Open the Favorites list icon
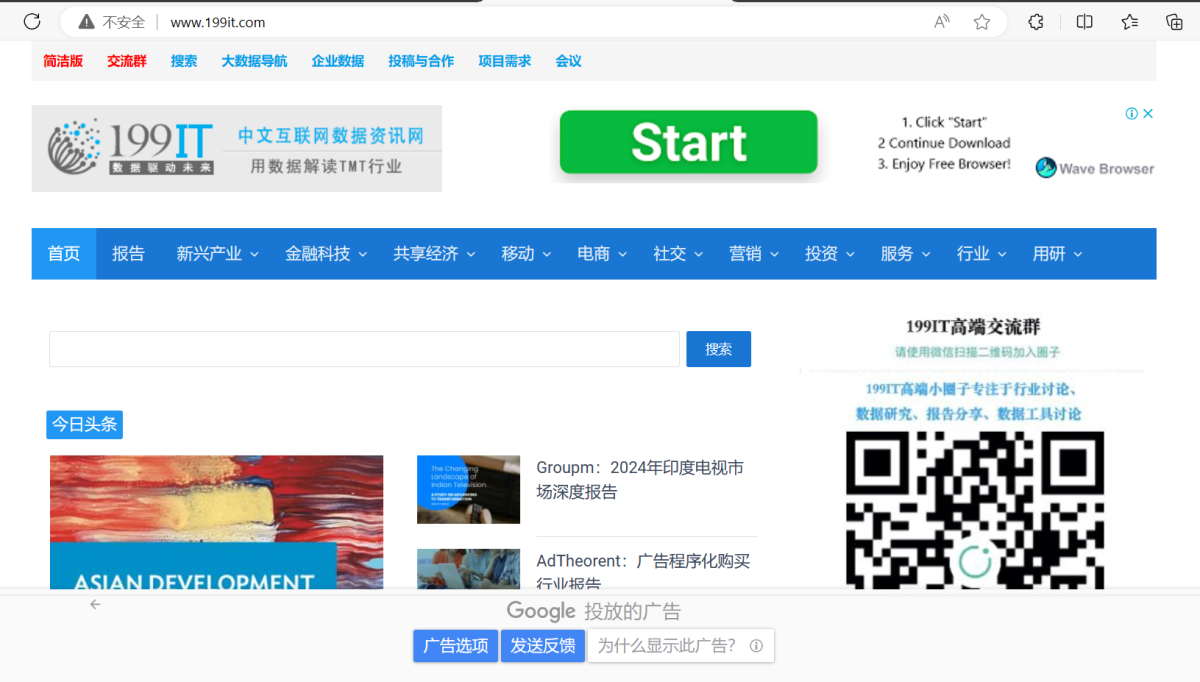This screenshot has width=1200, height=682. 1129,21
